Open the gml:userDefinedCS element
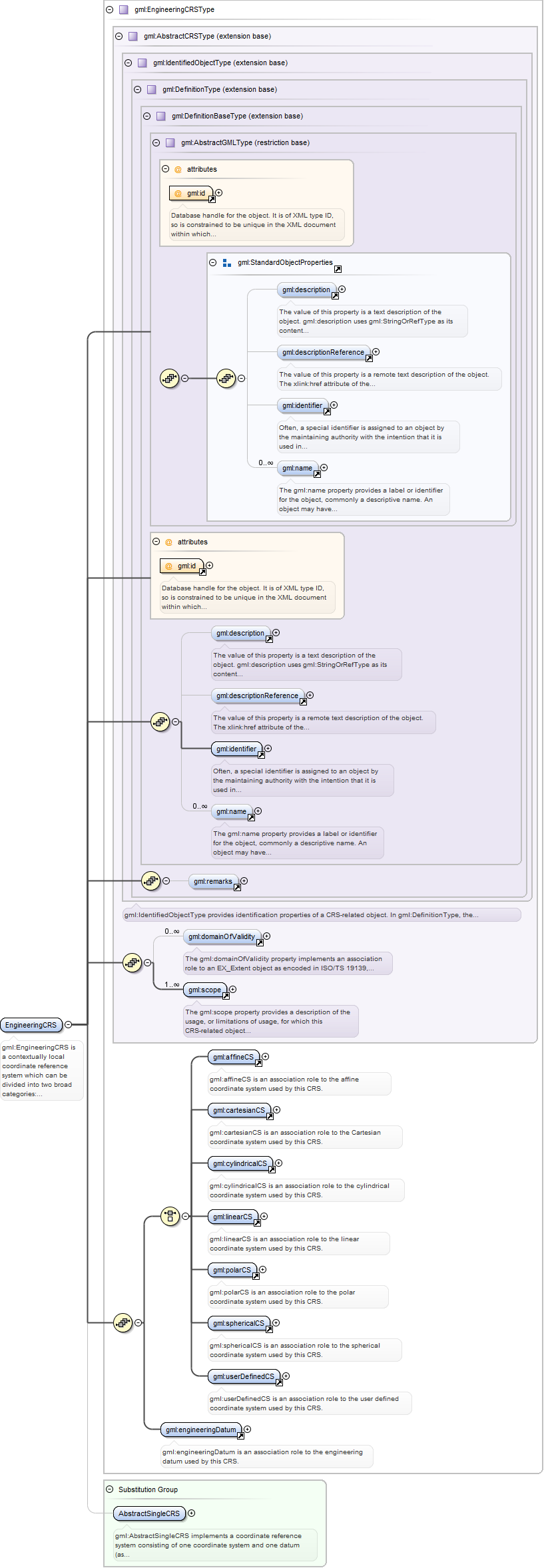Image resolution: width=544 pixels, height=1568 pixels. pos(242,1376)
